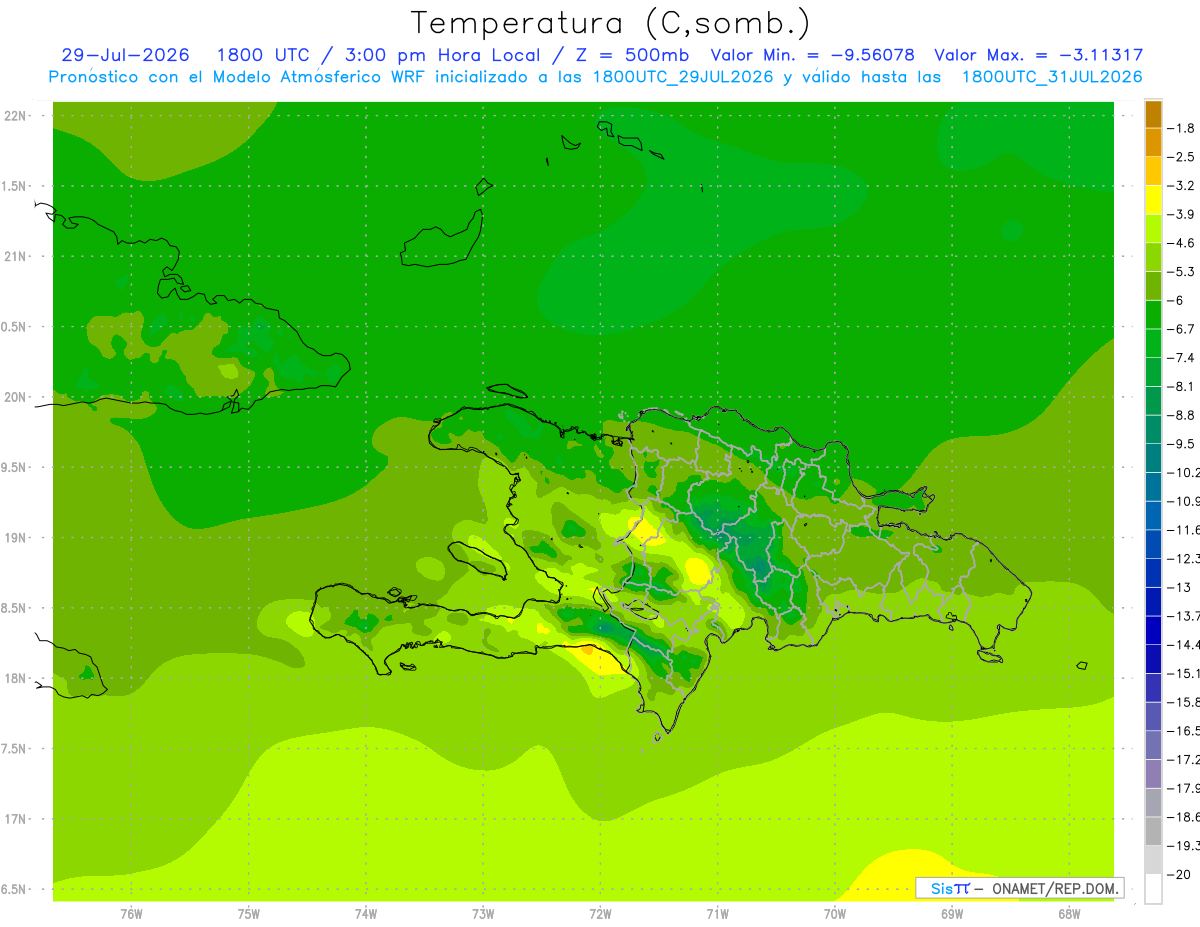Click the "71W" longitude label

pyautogui.click(x=717, y=914)
